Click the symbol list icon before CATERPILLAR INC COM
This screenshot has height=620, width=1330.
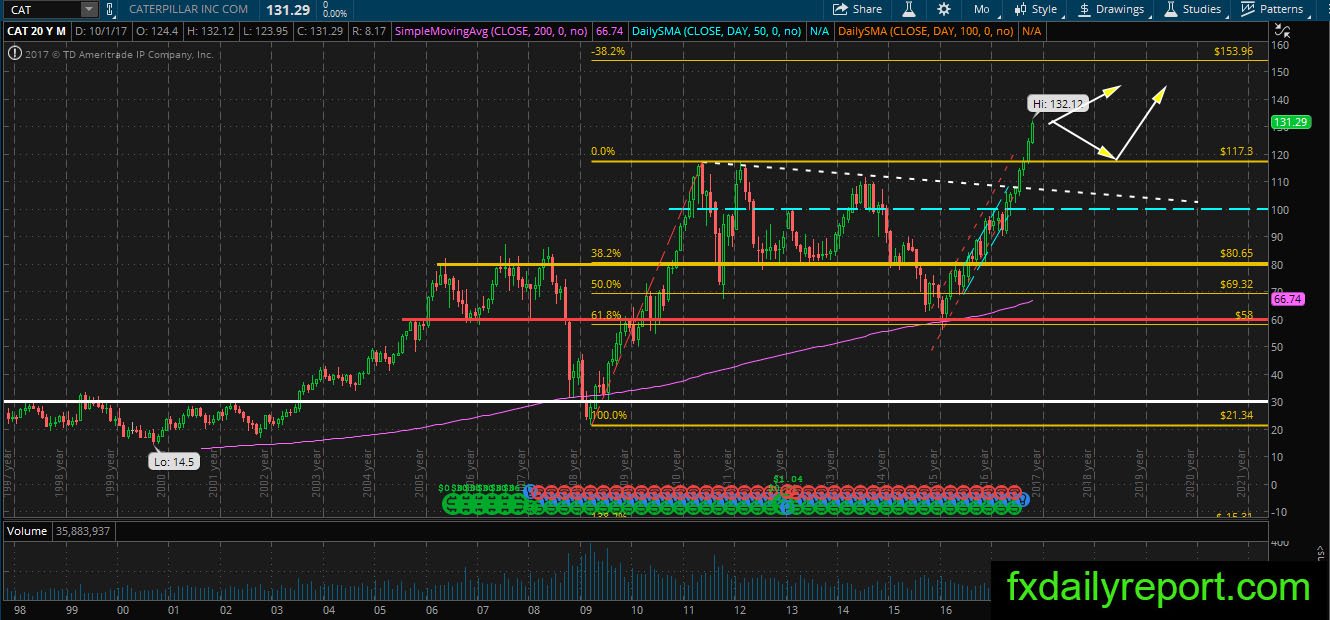112,9
